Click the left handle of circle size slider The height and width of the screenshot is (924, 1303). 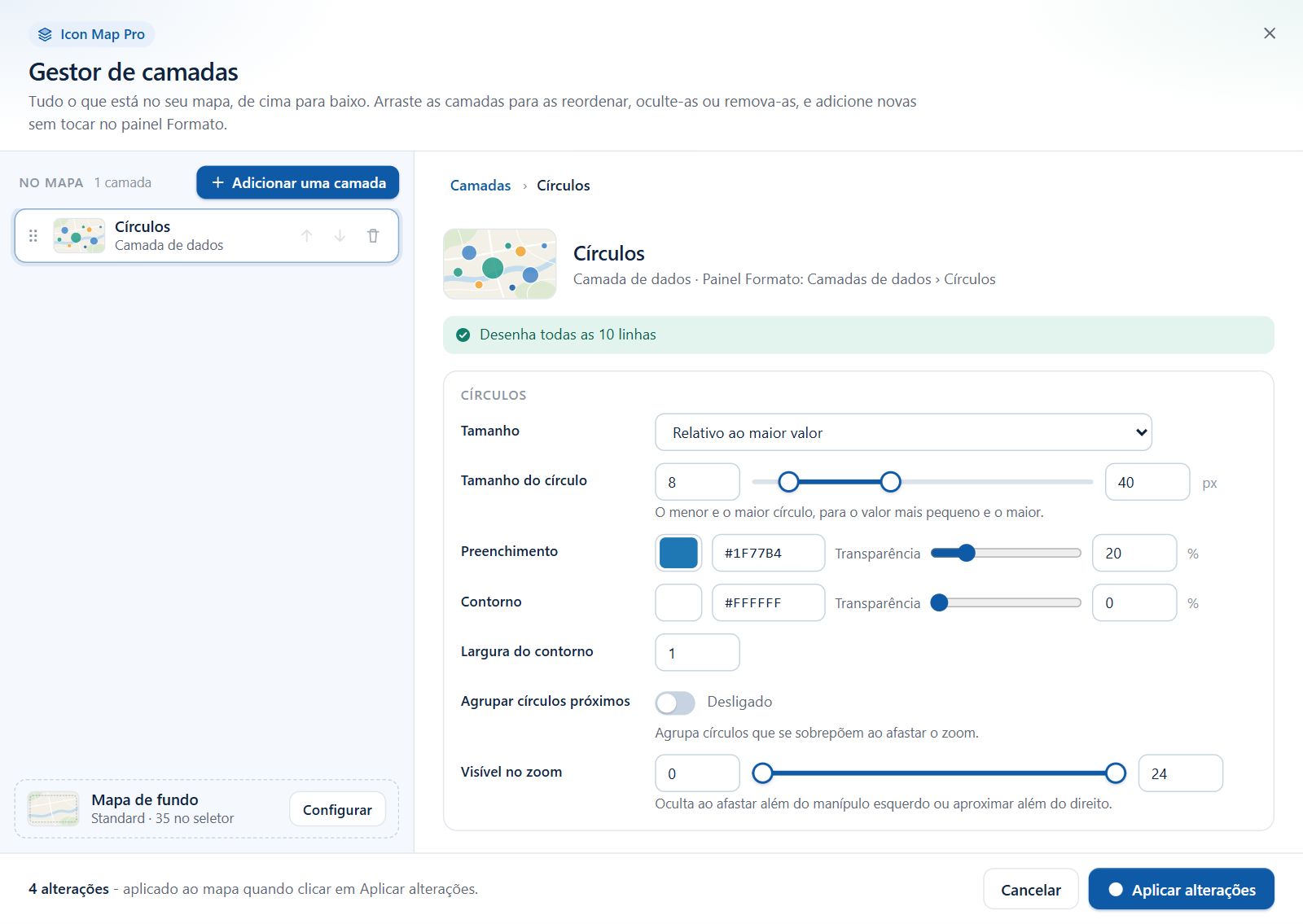[788, 482]
